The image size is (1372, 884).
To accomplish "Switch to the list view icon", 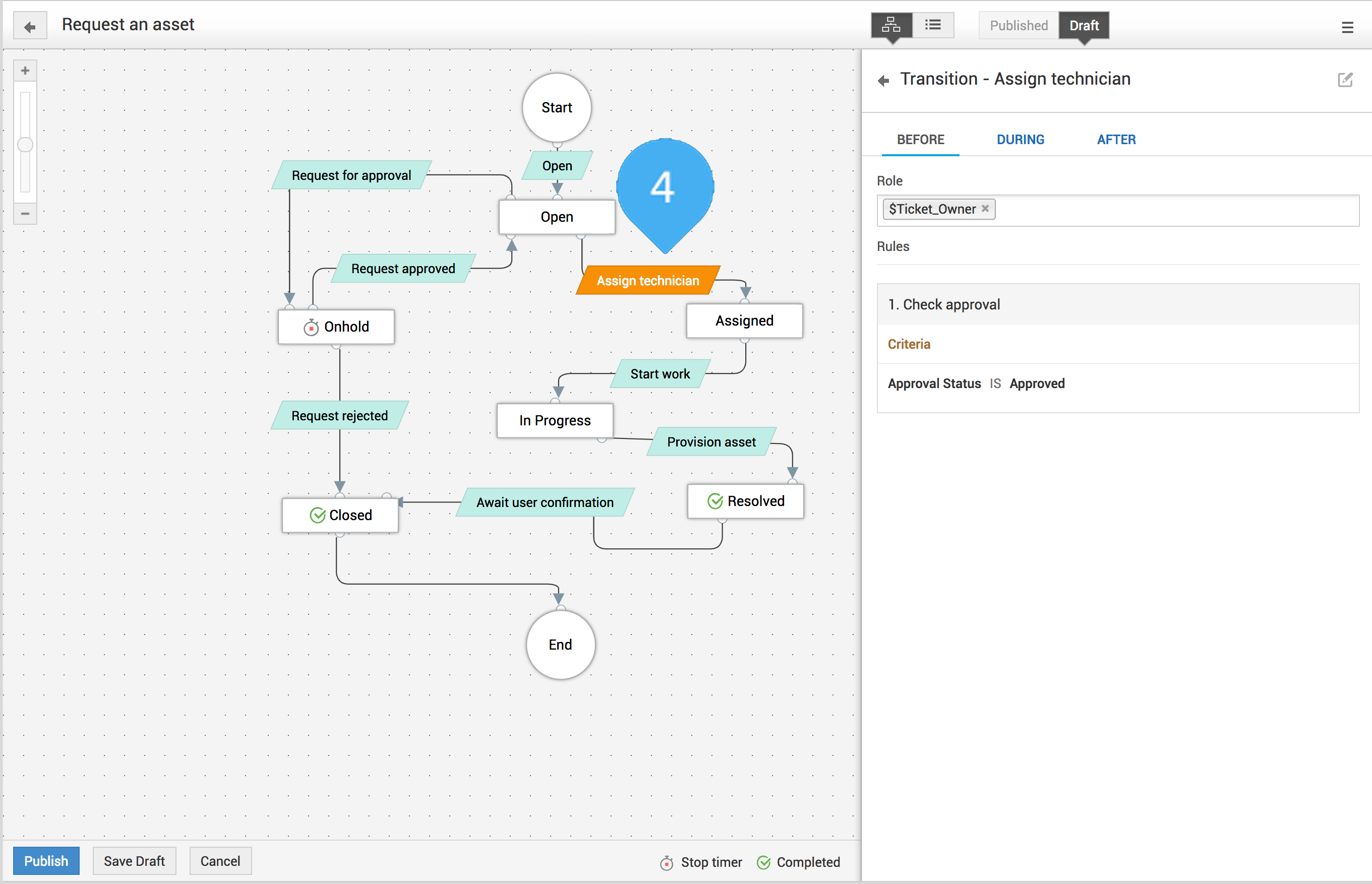I will [933, 25].
